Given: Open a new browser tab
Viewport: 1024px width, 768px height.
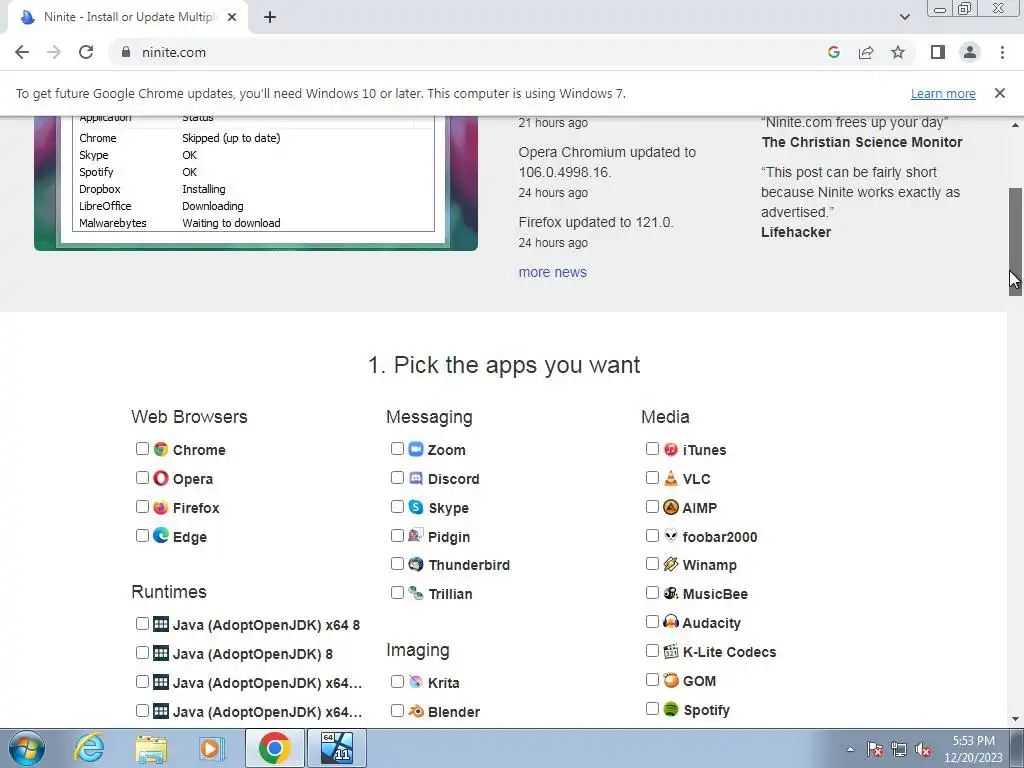Looking at the screenshot, I should 270,18.
